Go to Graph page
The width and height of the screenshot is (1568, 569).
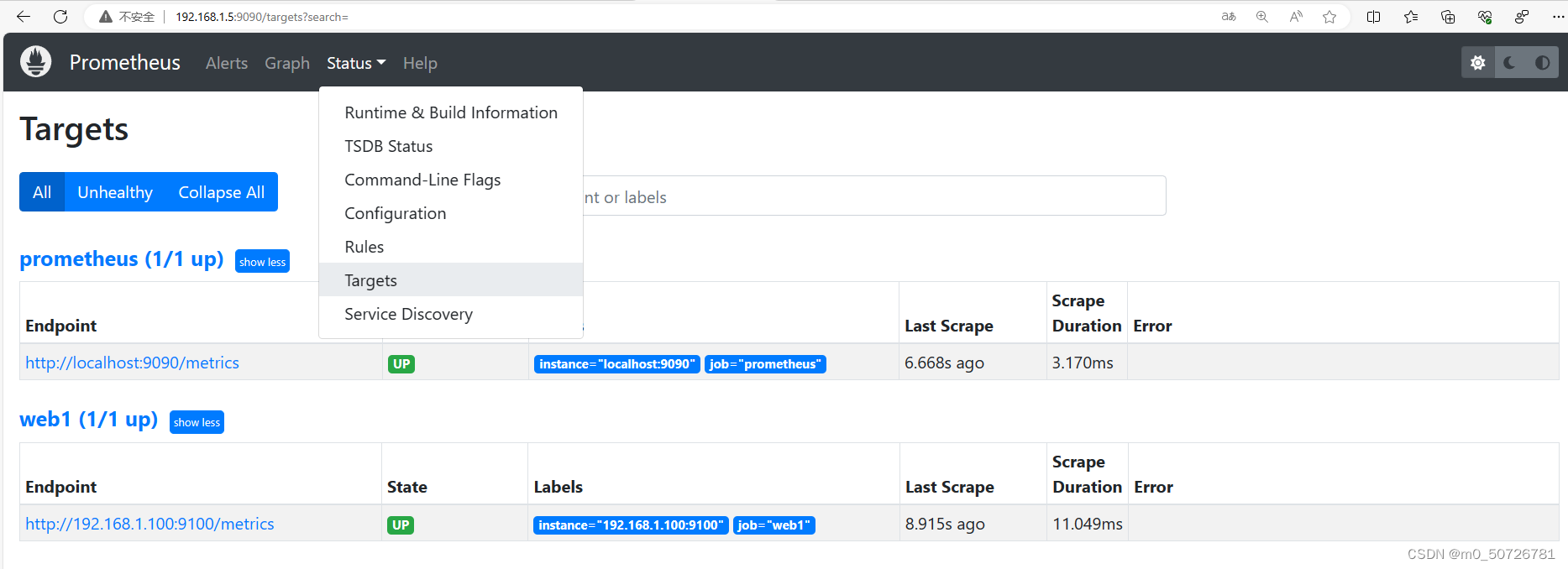click(x=287, y=63)
